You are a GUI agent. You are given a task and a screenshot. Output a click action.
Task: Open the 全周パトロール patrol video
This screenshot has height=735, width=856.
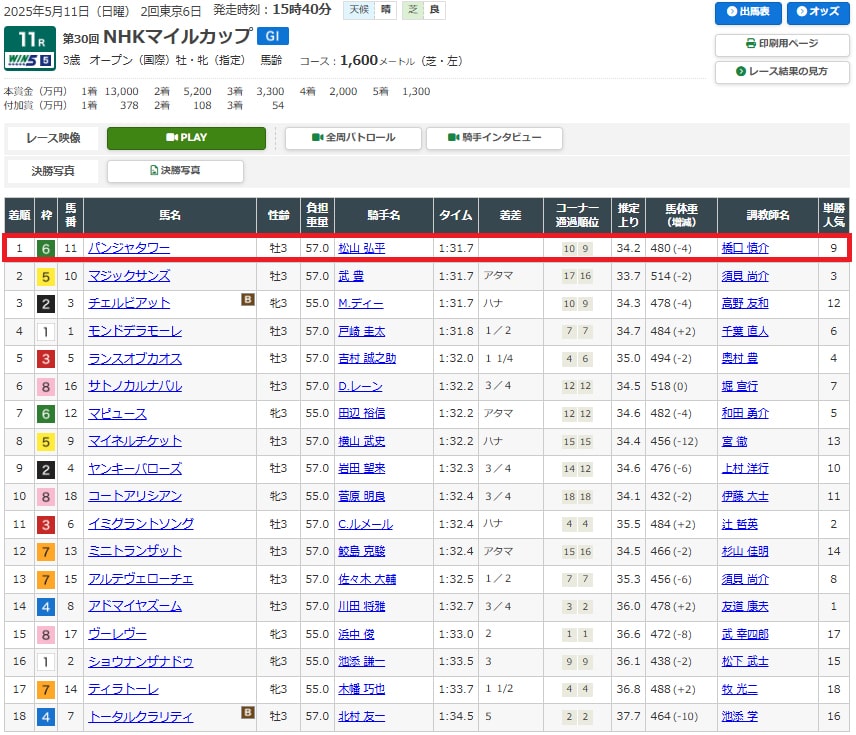354,138
